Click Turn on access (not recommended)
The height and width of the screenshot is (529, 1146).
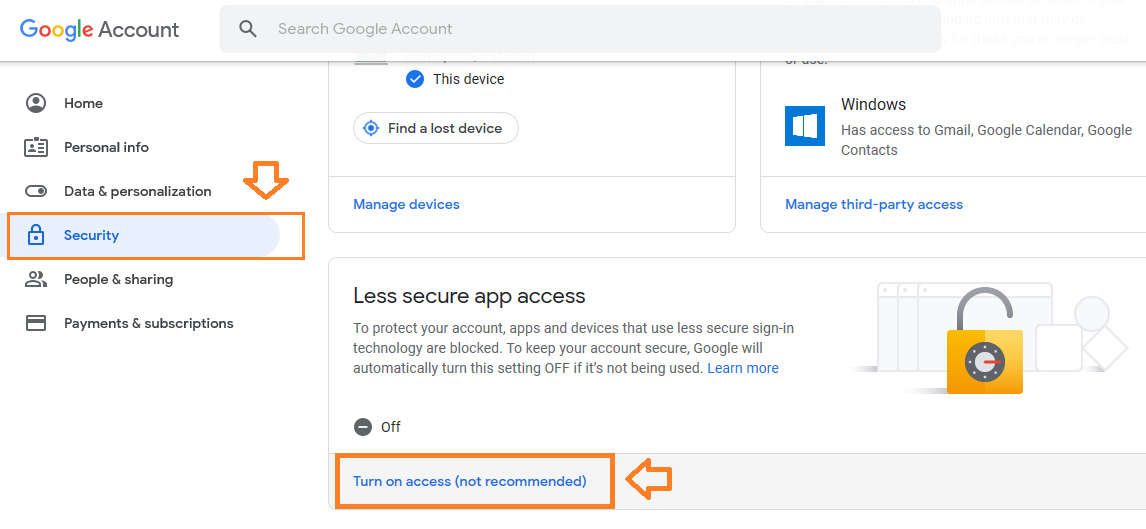[x=470, y=482]
